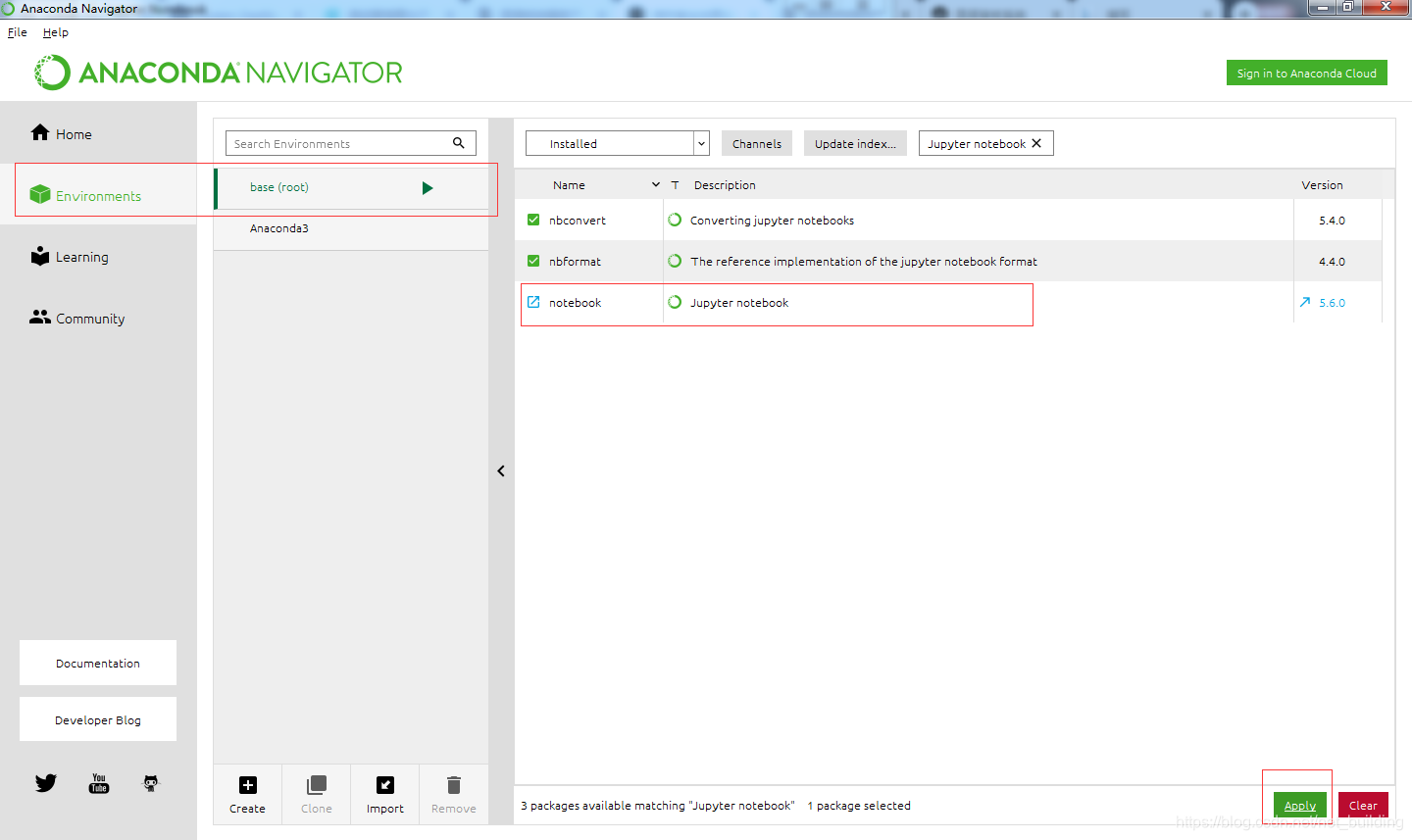Click the Update index... button
Viewport: 1412px width, 840px height.
click(855, 143)
